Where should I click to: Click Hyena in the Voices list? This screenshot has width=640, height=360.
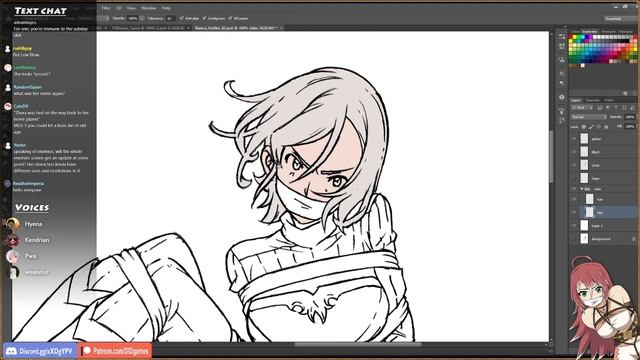click(x=33, y=224)
